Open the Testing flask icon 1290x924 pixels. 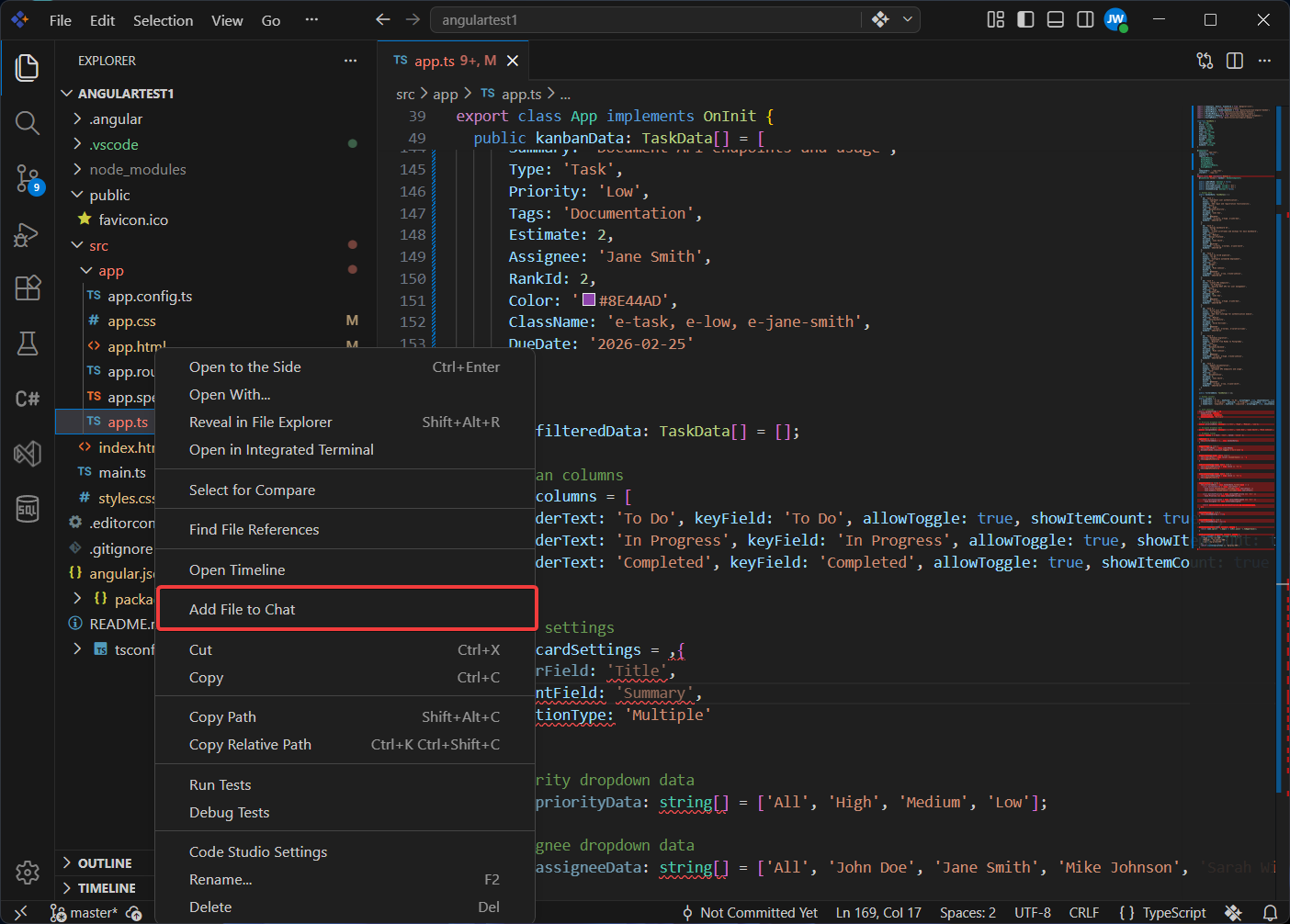coord(28,344)
